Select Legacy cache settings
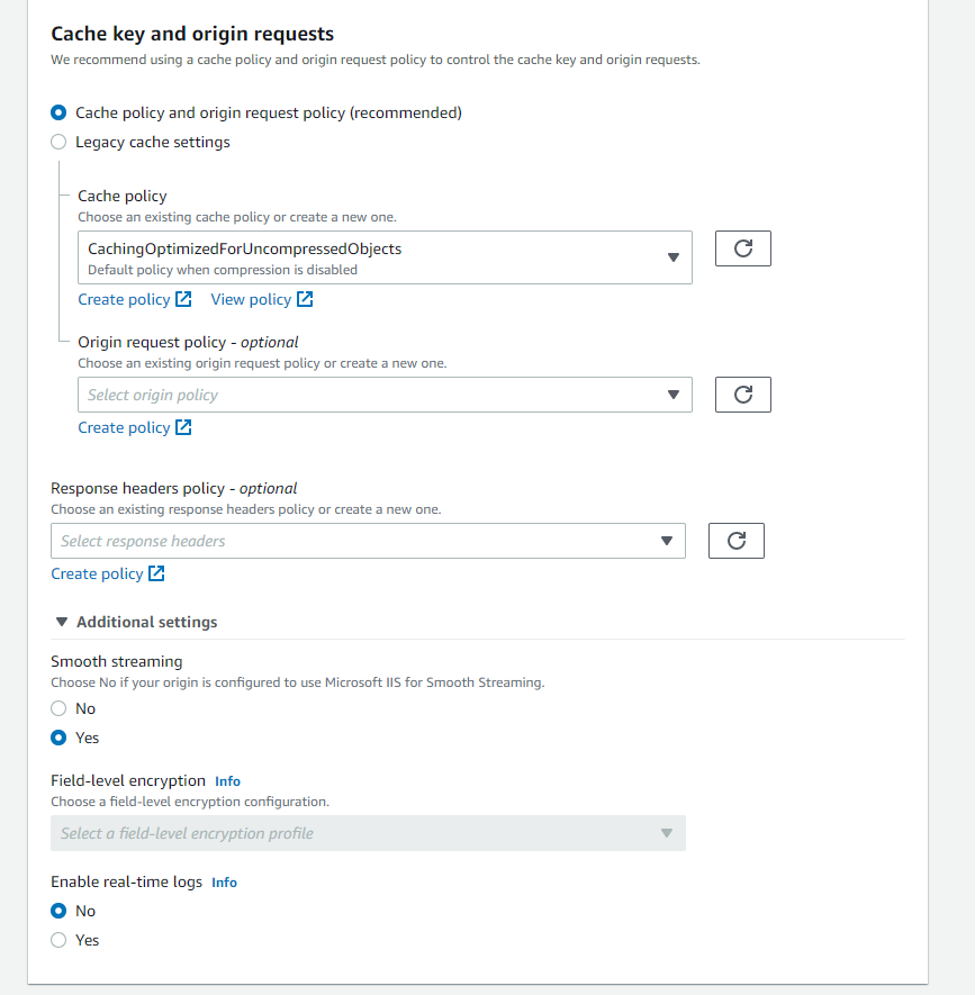The height and width of the screenshot is (995, 977). (58, 142)
